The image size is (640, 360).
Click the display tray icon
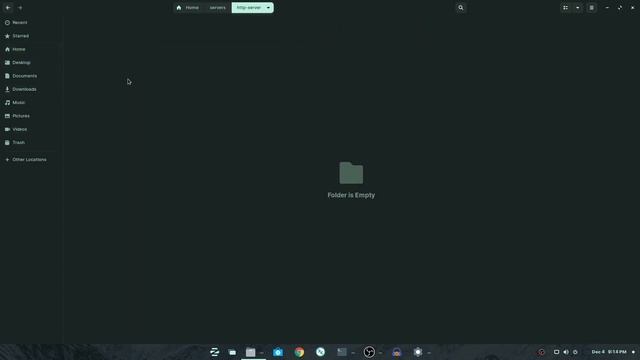tap(556, 352)
